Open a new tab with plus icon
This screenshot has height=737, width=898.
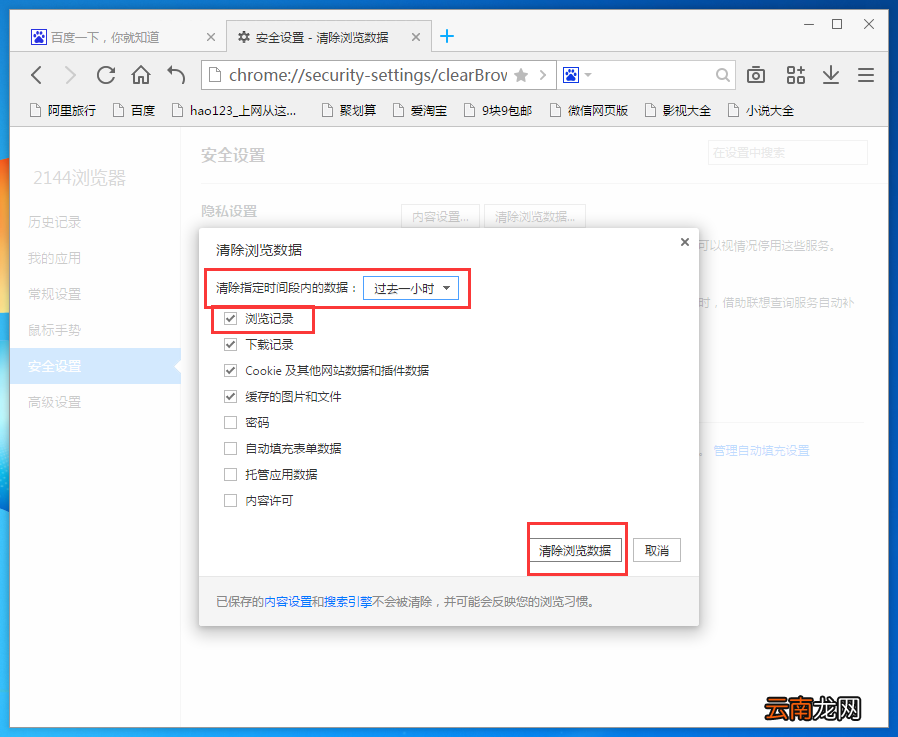pyautogui.click(x=447, y=37)
